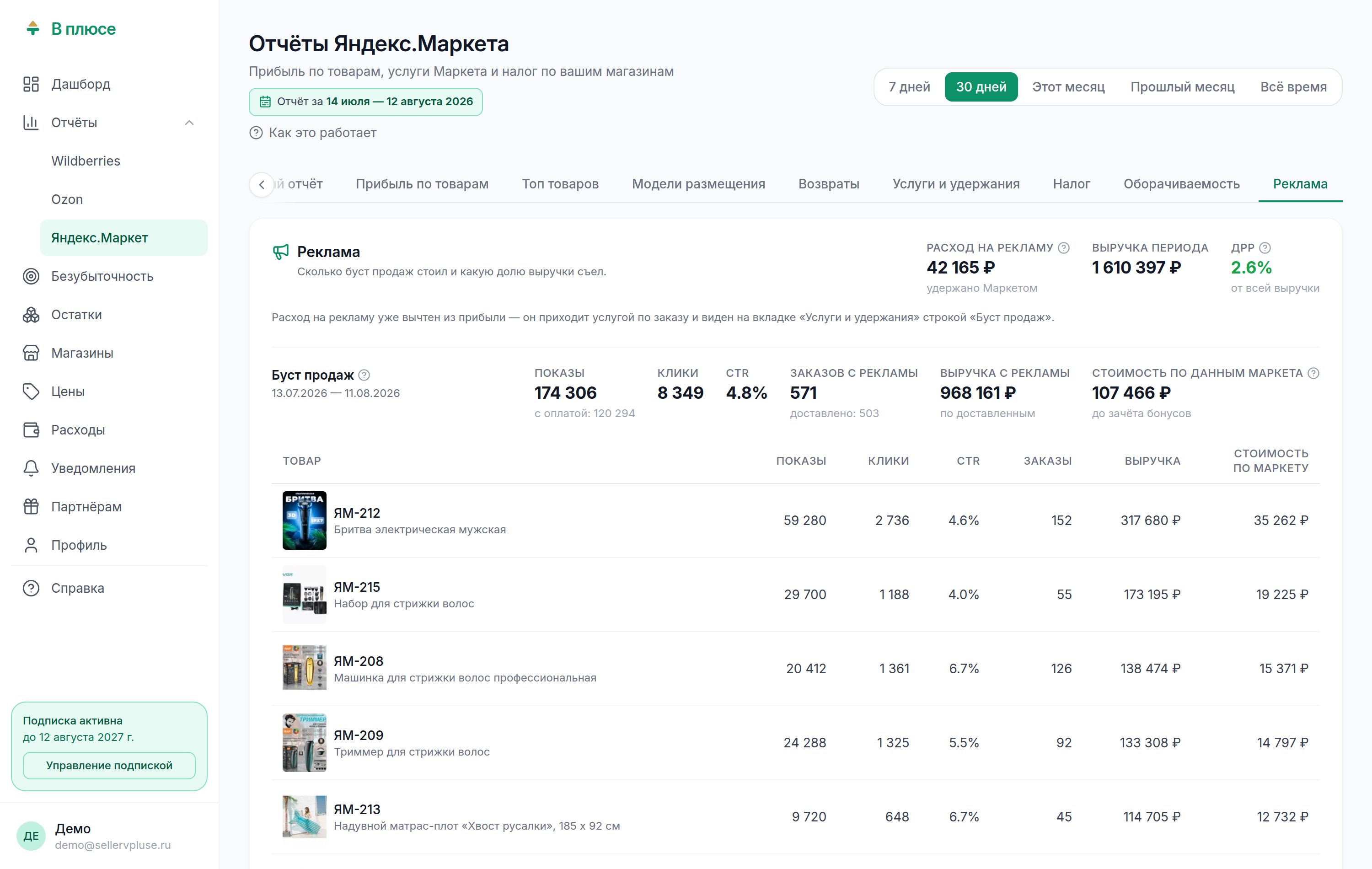1372x869 pixels.
Task: Sort table by ПОКАЗЫ column header
Action: tap(801, 461)
